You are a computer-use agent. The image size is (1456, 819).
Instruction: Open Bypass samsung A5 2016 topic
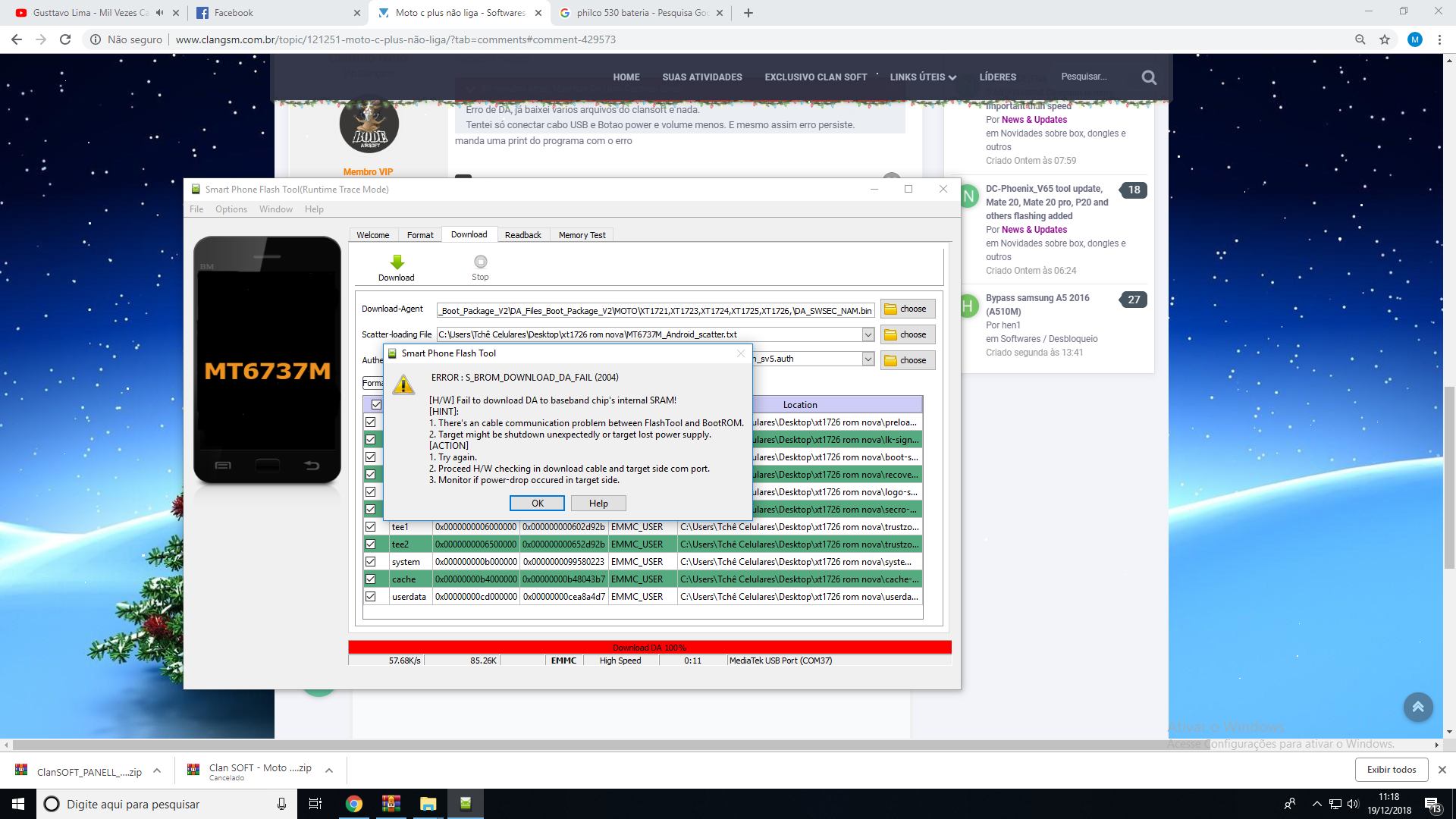1037,305
